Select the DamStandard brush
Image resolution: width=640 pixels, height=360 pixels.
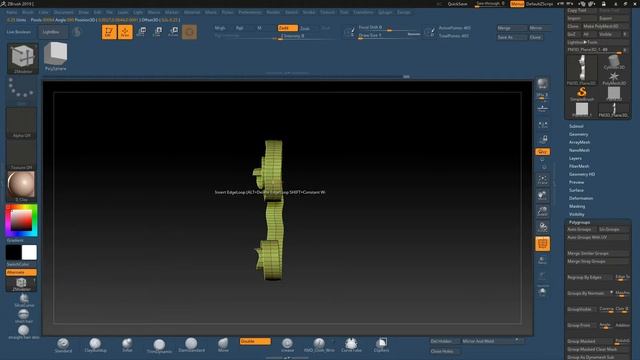point(191,345)
